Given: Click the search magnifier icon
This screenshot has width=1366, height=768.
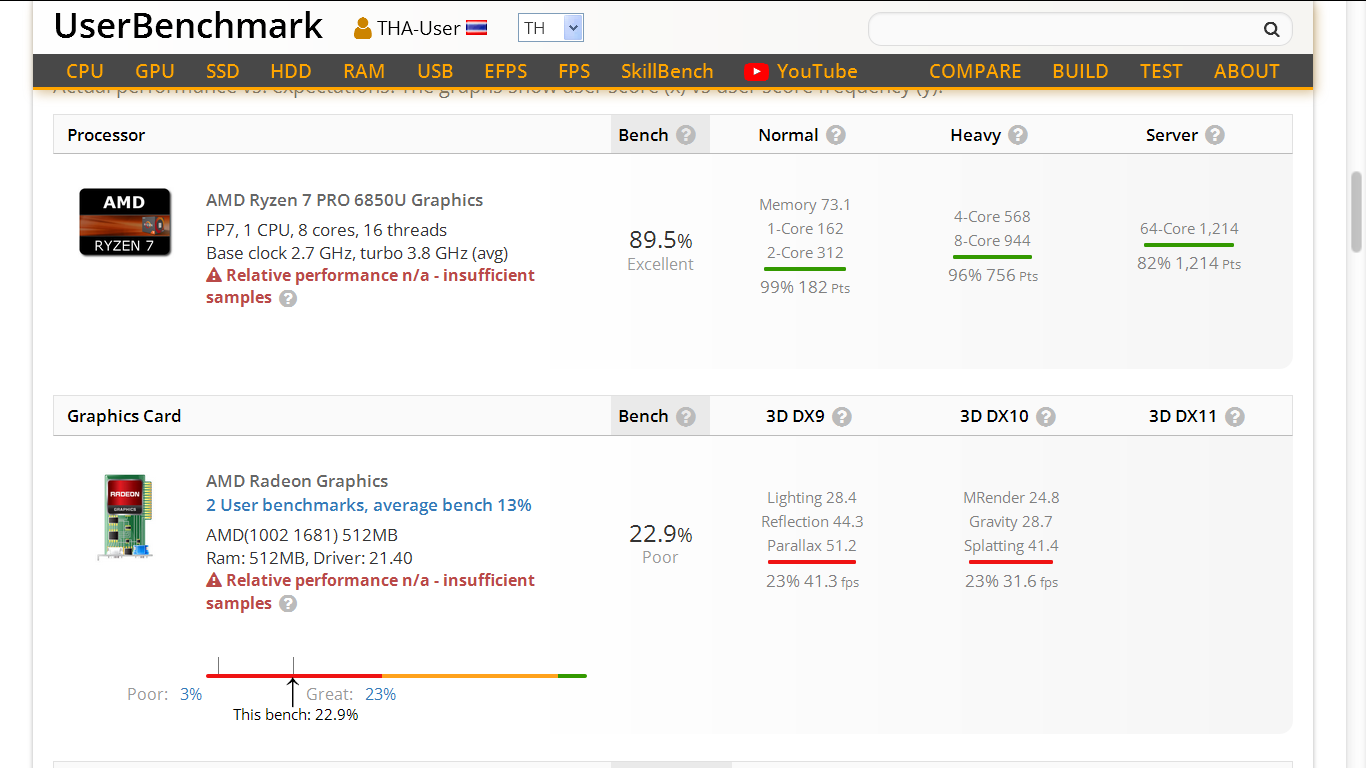Looking at the screenshot, I should tap(1271, 29).
